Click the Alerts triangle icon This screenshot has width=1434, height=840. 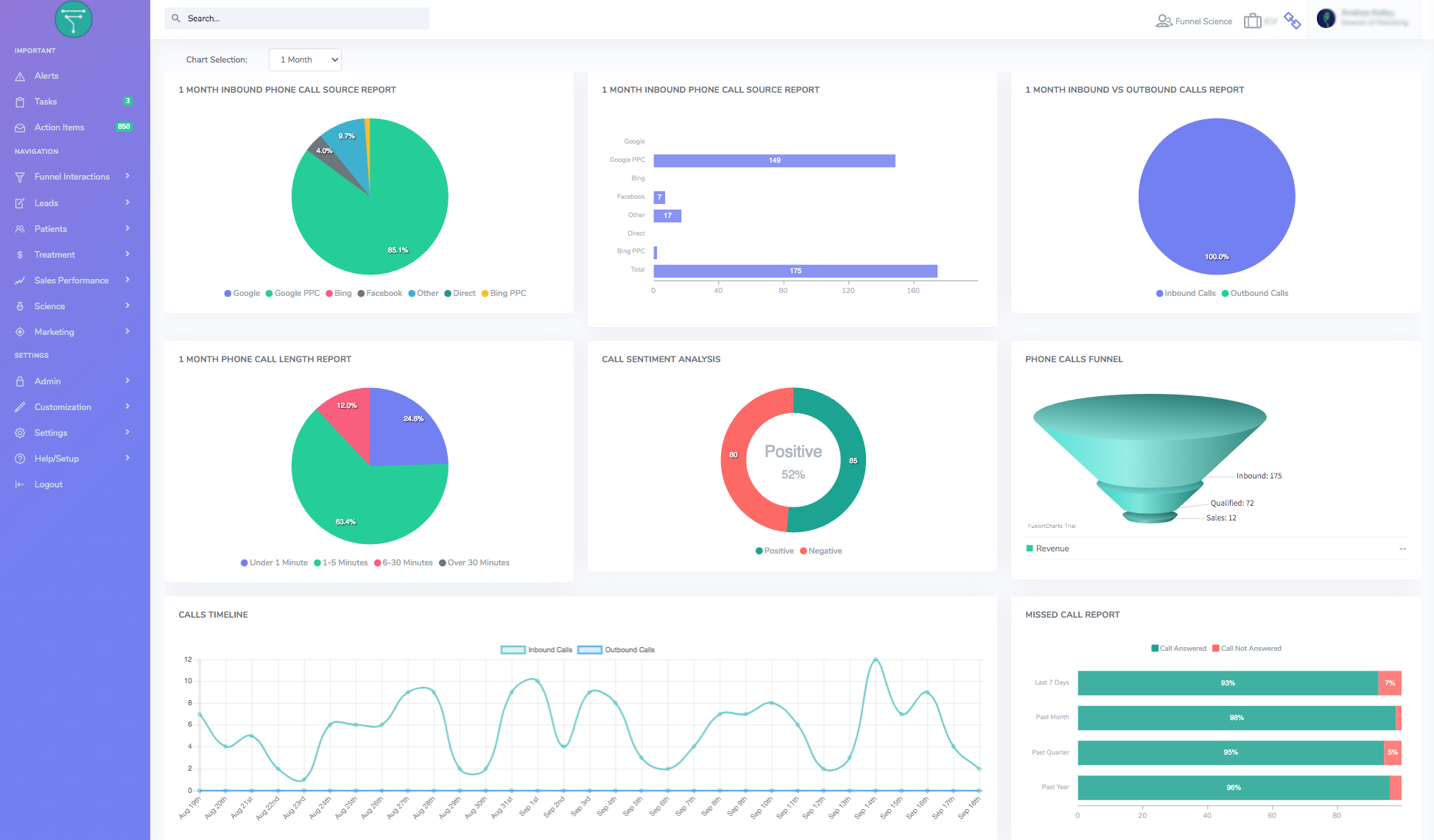pos(20,77)
